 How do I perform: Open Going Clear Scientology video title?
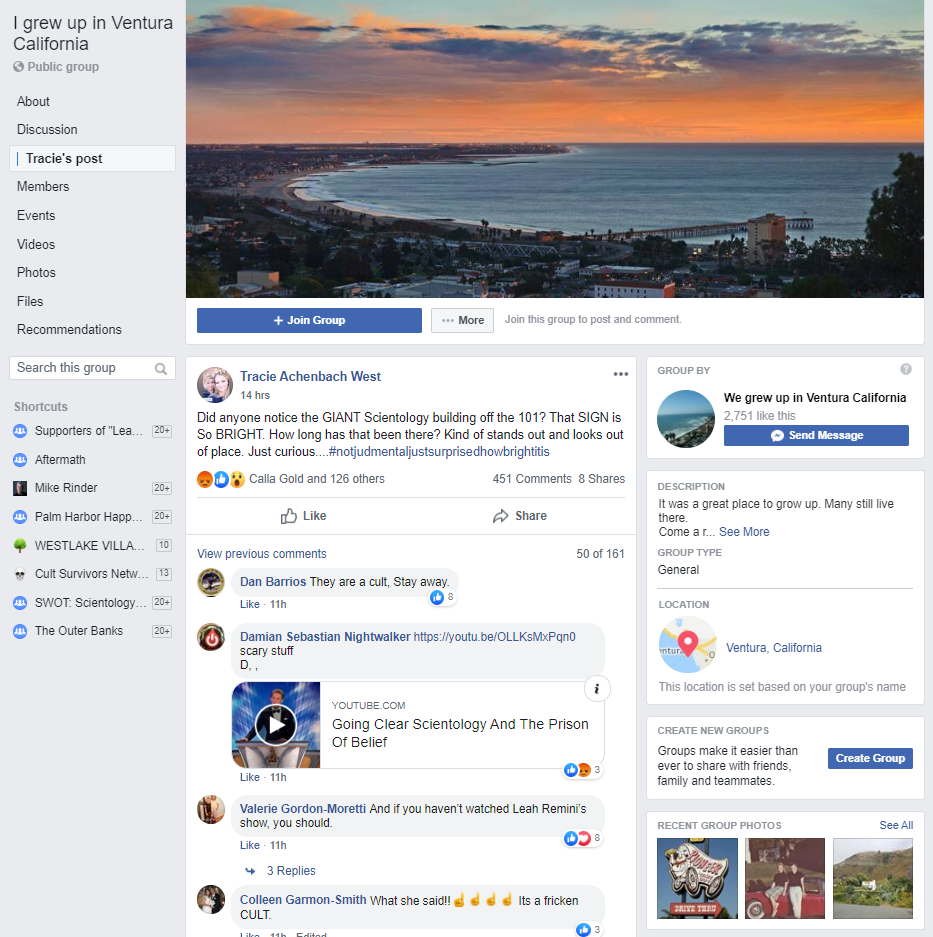pyautogui.click(x=460, y=733)
